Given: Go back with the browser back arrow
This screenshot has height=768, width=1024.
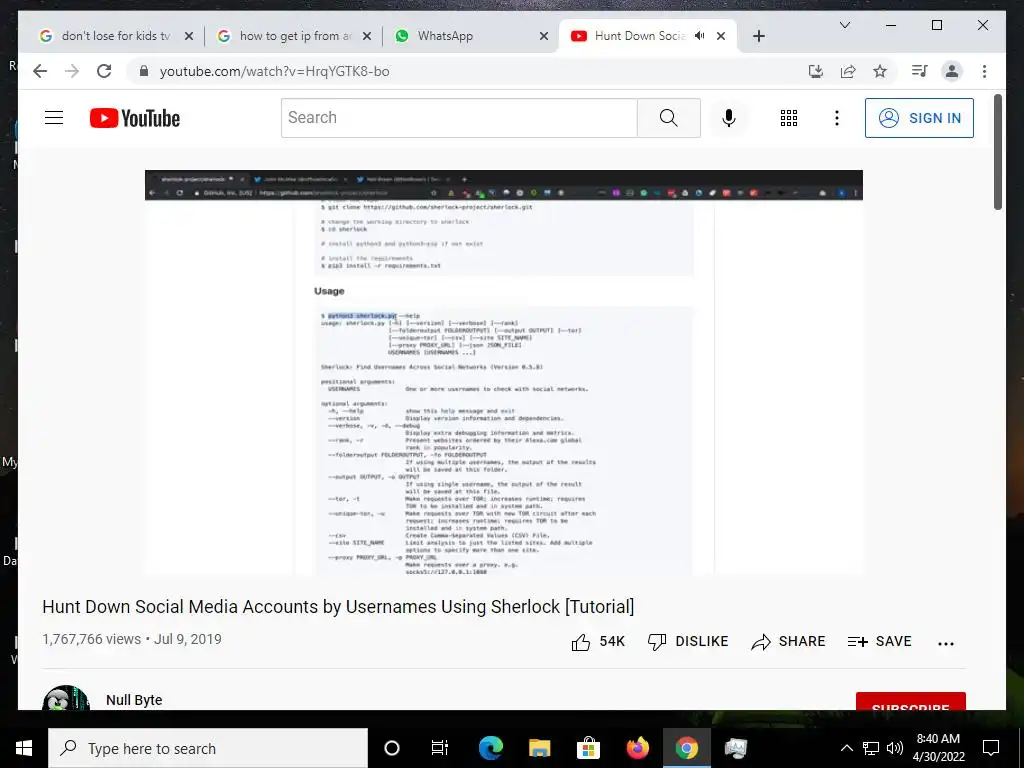Looking at the screenshot, I should (x=40, y=71).
